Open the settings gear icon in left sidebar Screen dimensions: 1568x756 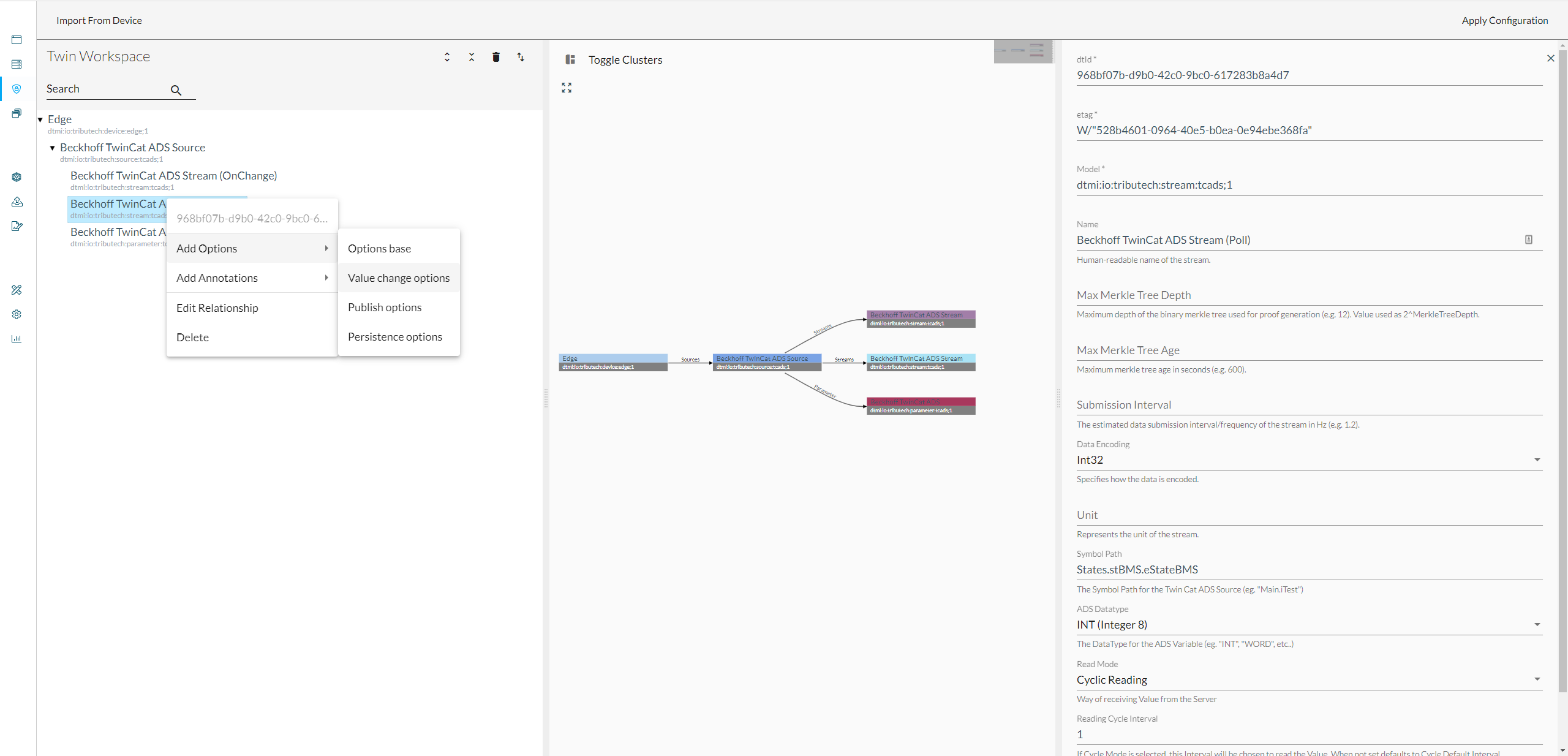pyautogui.click(x=17, y=314)
